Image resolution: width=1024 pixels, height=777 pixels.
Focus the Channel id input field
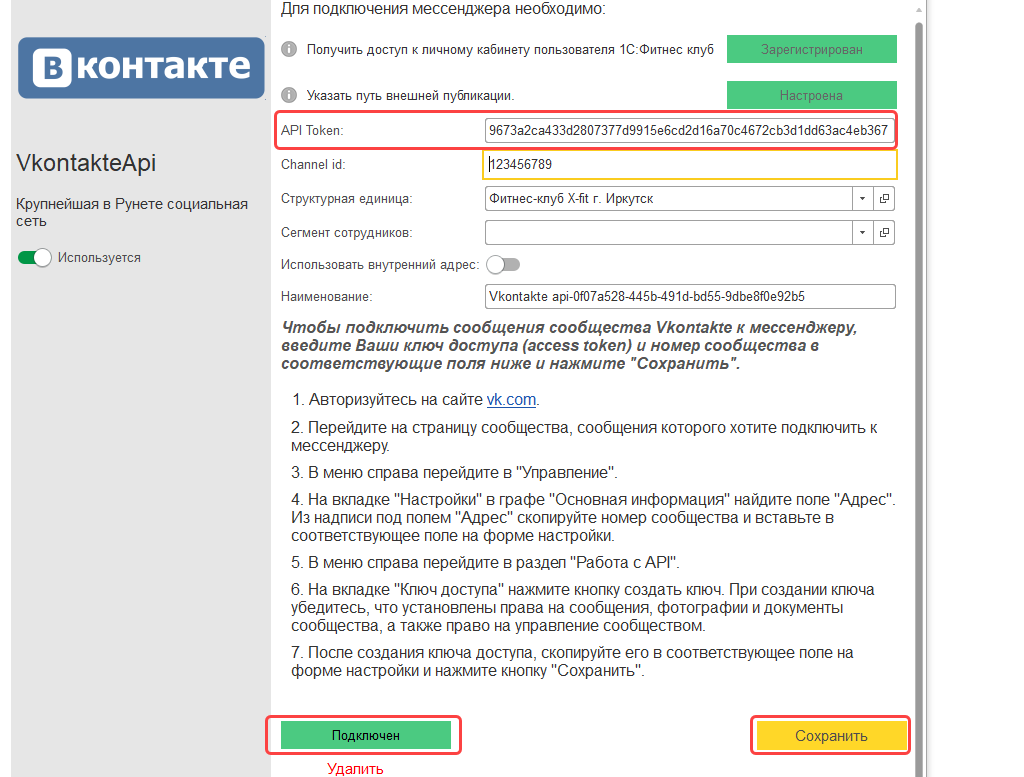coord(690,165)
